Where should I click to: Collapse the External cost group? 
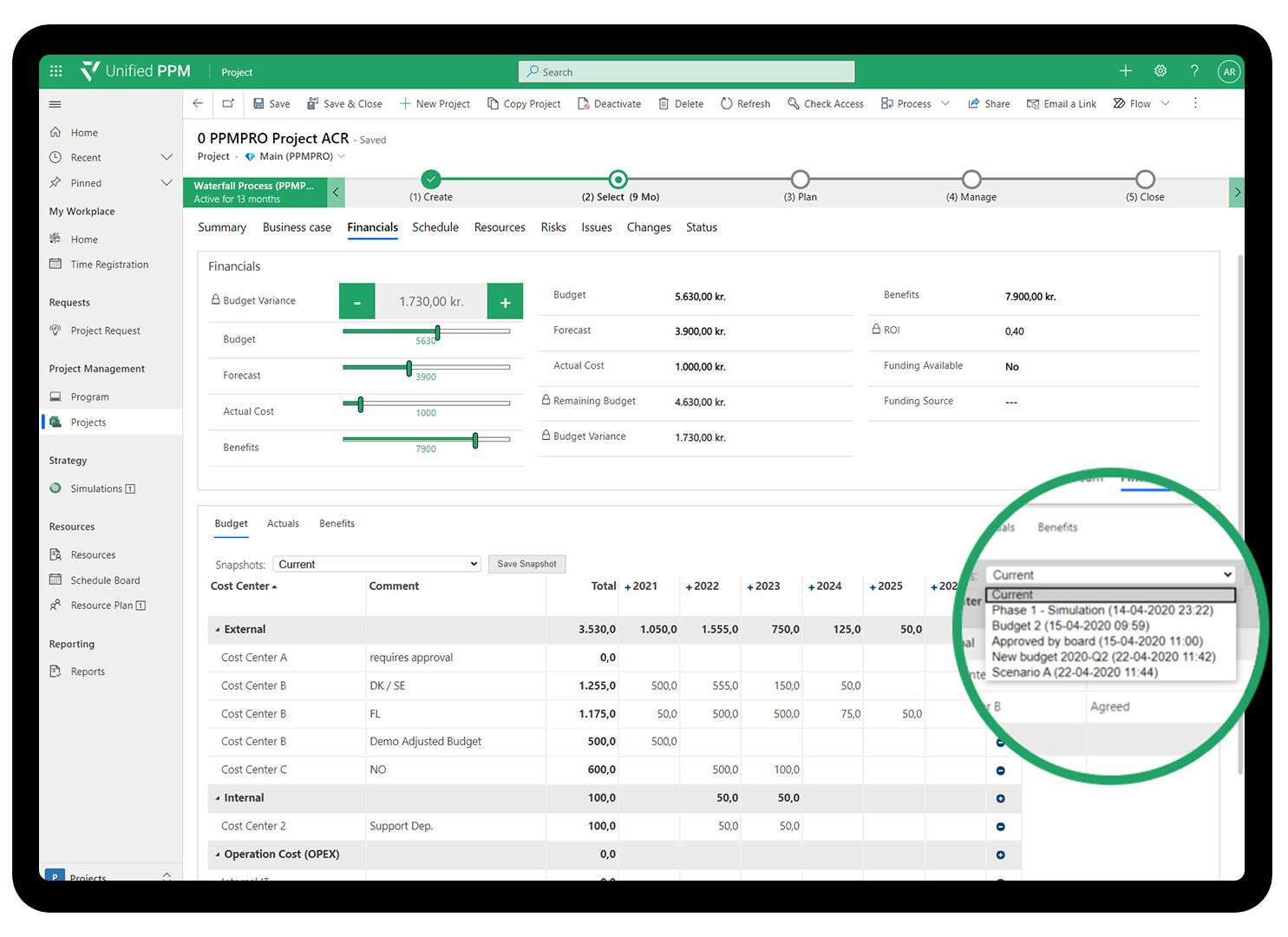(218, 630)
